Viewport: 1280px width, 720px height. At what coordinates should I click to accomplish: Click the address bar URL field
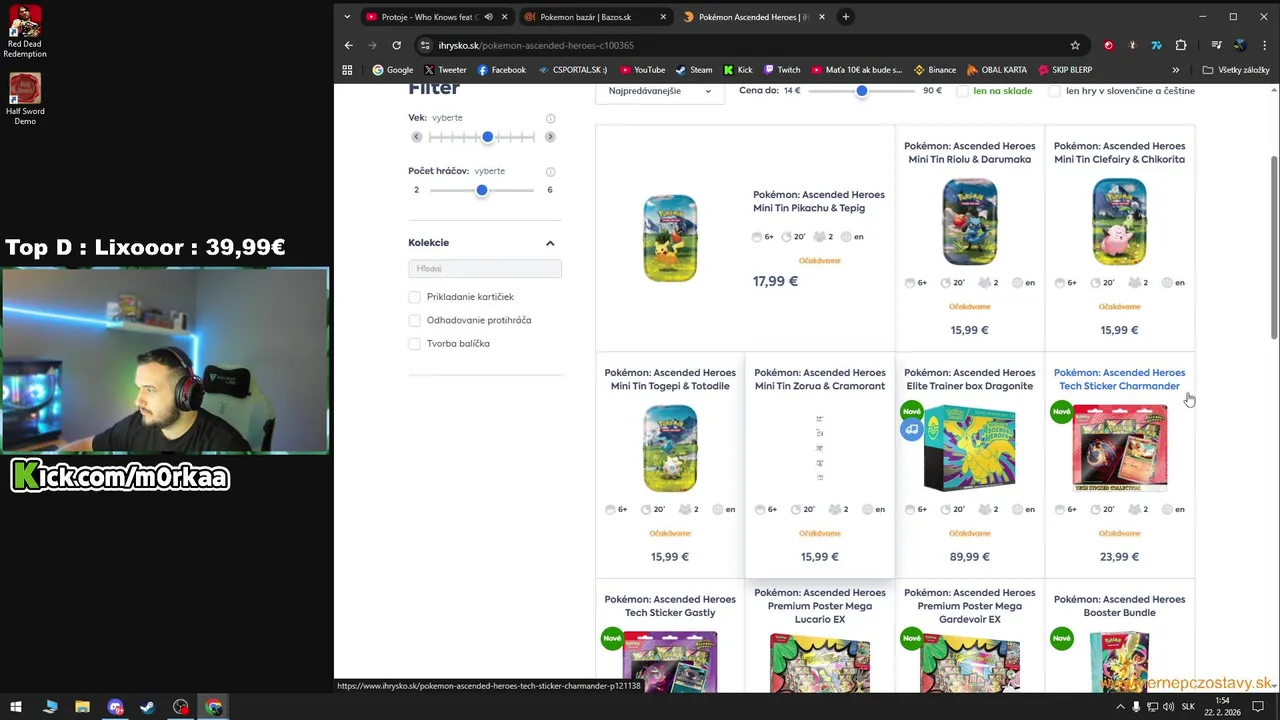coord(740,45)
